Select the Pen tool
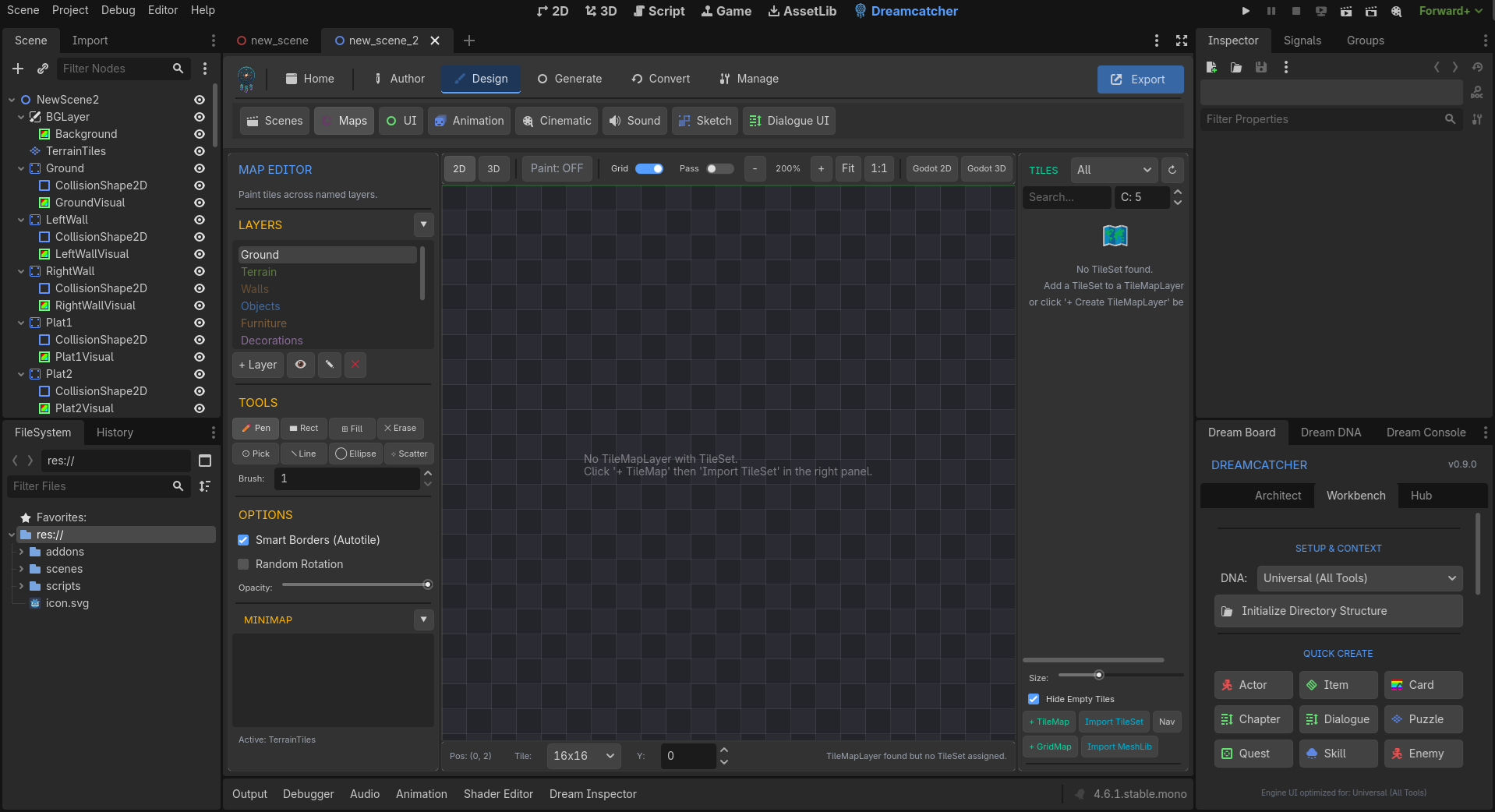The height and width of the screenshot is (812, 1495). pyautogui.click(x=256, y=428)
